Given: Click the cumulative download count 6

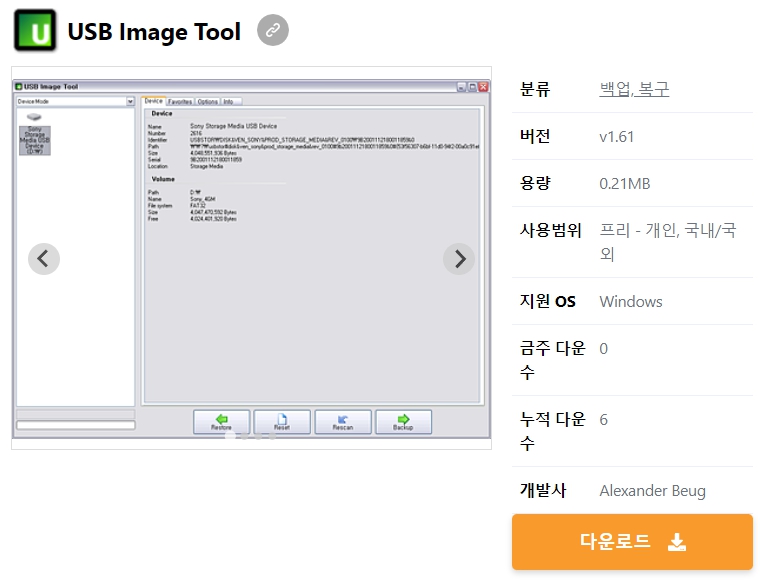Looking at the screenshot, I should [x=603, y=420].
